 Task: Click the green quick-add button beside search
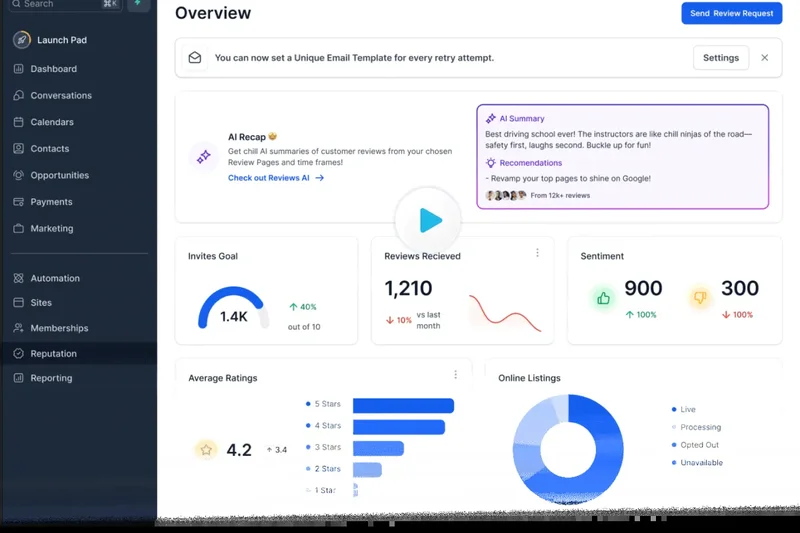pos(138,4)
